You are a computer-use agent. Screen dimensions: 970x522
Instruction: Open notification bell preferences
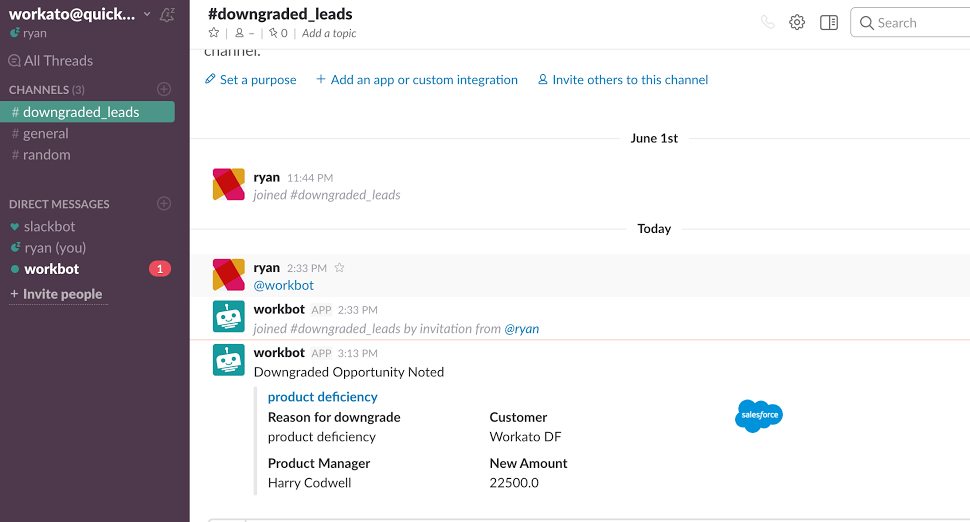coord(167,14)
